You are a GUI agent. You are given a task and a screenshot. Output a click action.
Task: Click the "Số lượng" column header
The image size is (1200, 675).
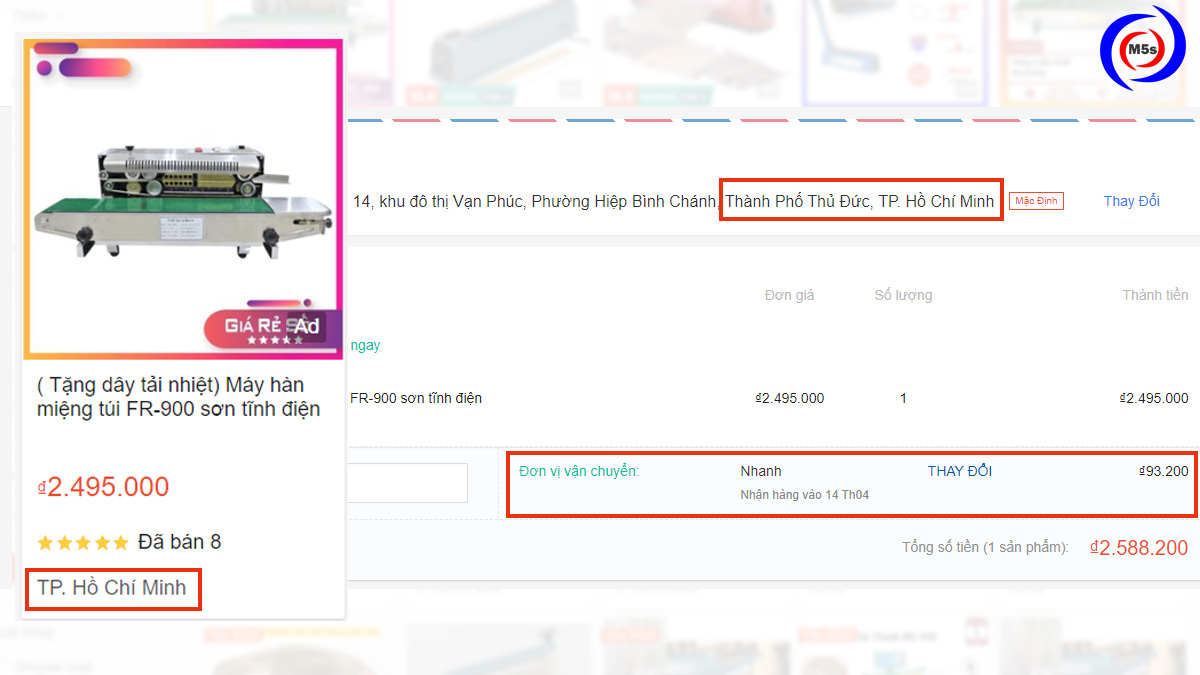(903, 295)
